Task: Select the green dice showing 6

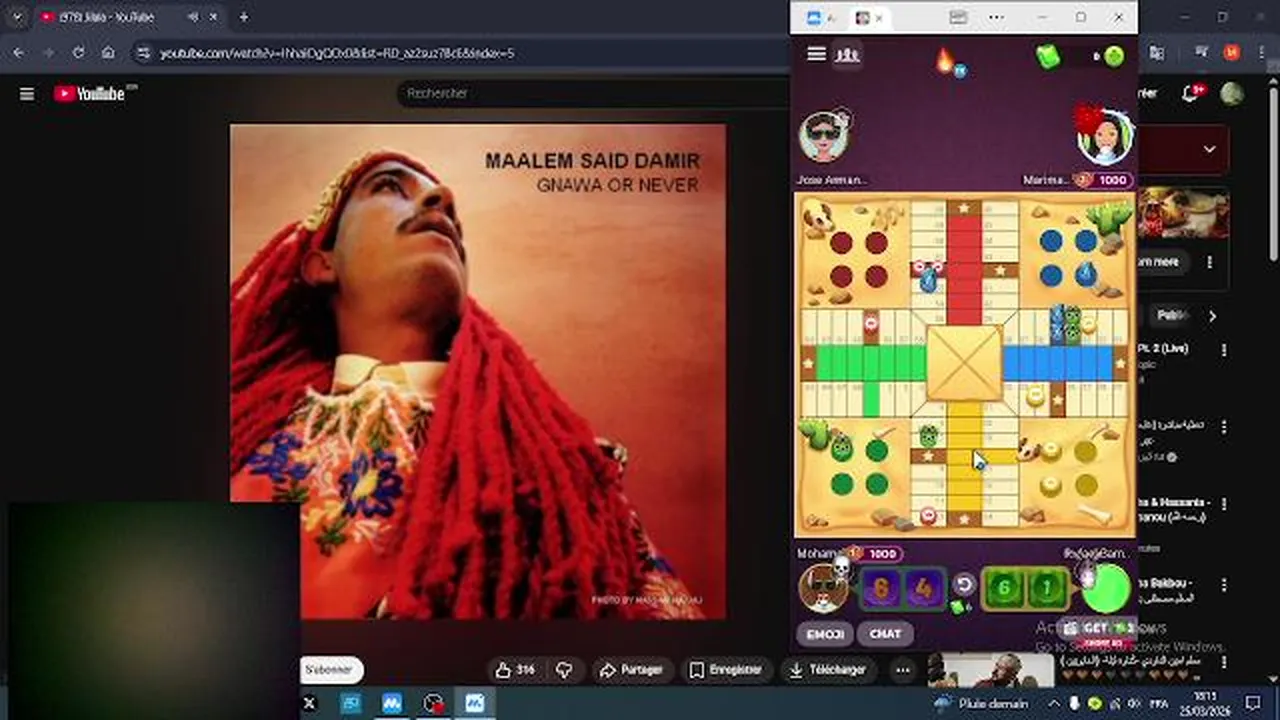Action: 1005,589
